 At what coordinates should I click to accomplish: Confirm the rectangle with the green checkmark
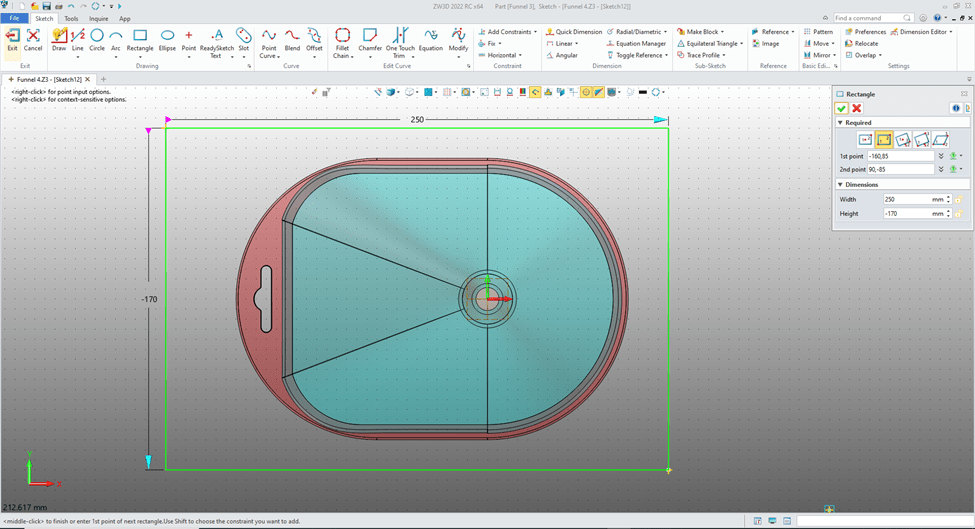click(842, 108)
